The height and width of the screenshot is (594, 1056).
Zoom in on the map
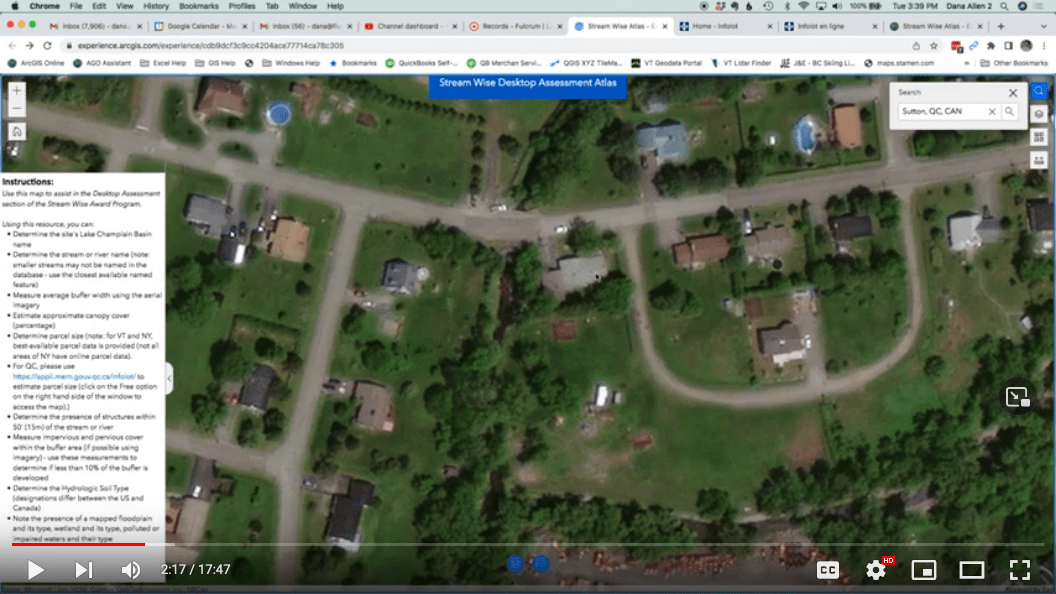click(17, 90)
